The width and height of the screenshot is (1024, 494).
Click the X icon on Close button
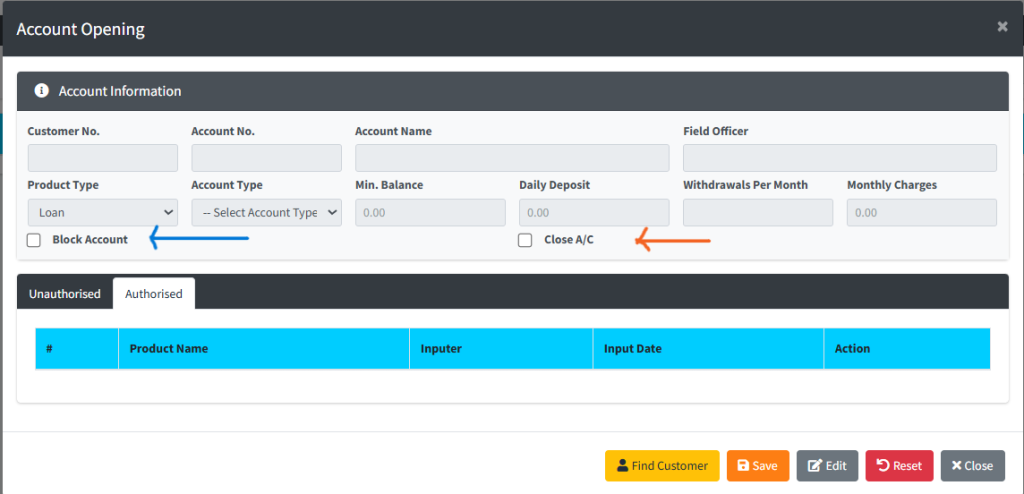point(957,466)
